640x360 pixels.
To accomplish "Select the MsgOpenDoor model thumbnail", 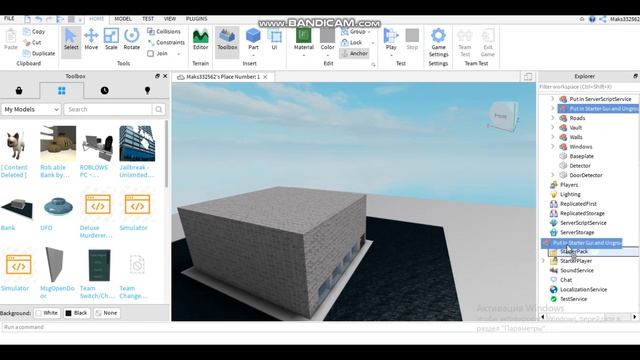I will coord(55,264).
